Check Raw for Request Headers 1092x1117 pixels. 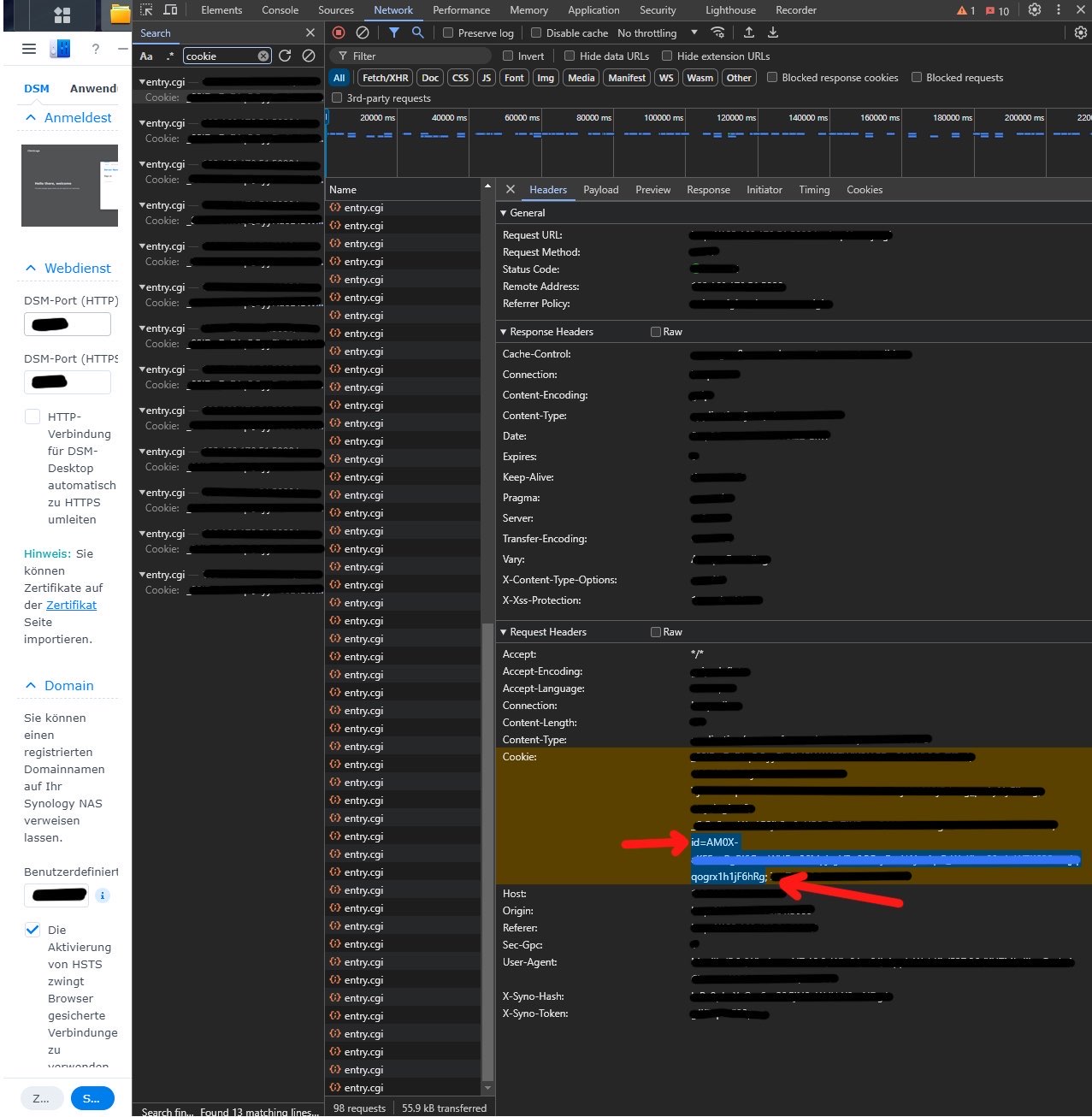656,632
